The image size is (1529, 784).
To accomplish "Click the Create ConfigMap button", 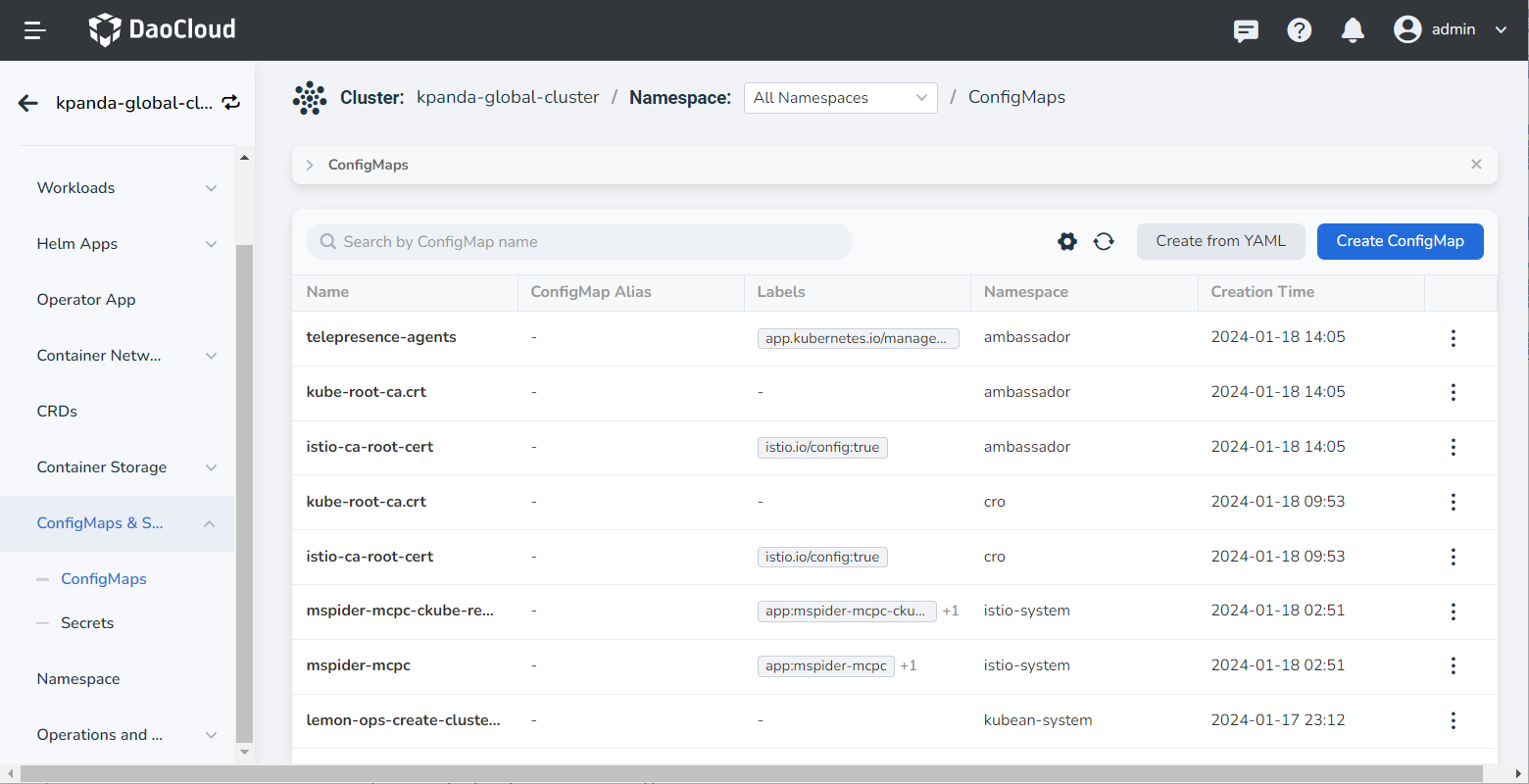I will tap(1400, 241).
